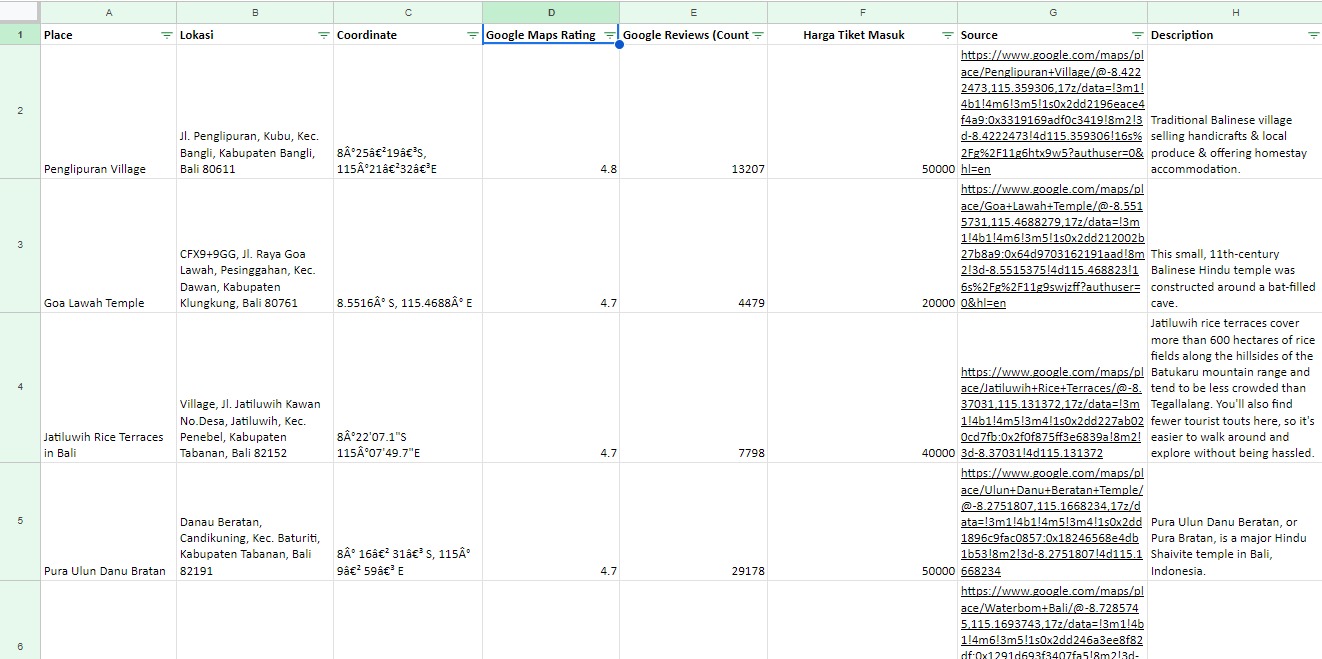Viewport: 1322px width, 659px height.
Task: Select the Danau Beratan, Candikuning address cell
Action: [255, 521]
